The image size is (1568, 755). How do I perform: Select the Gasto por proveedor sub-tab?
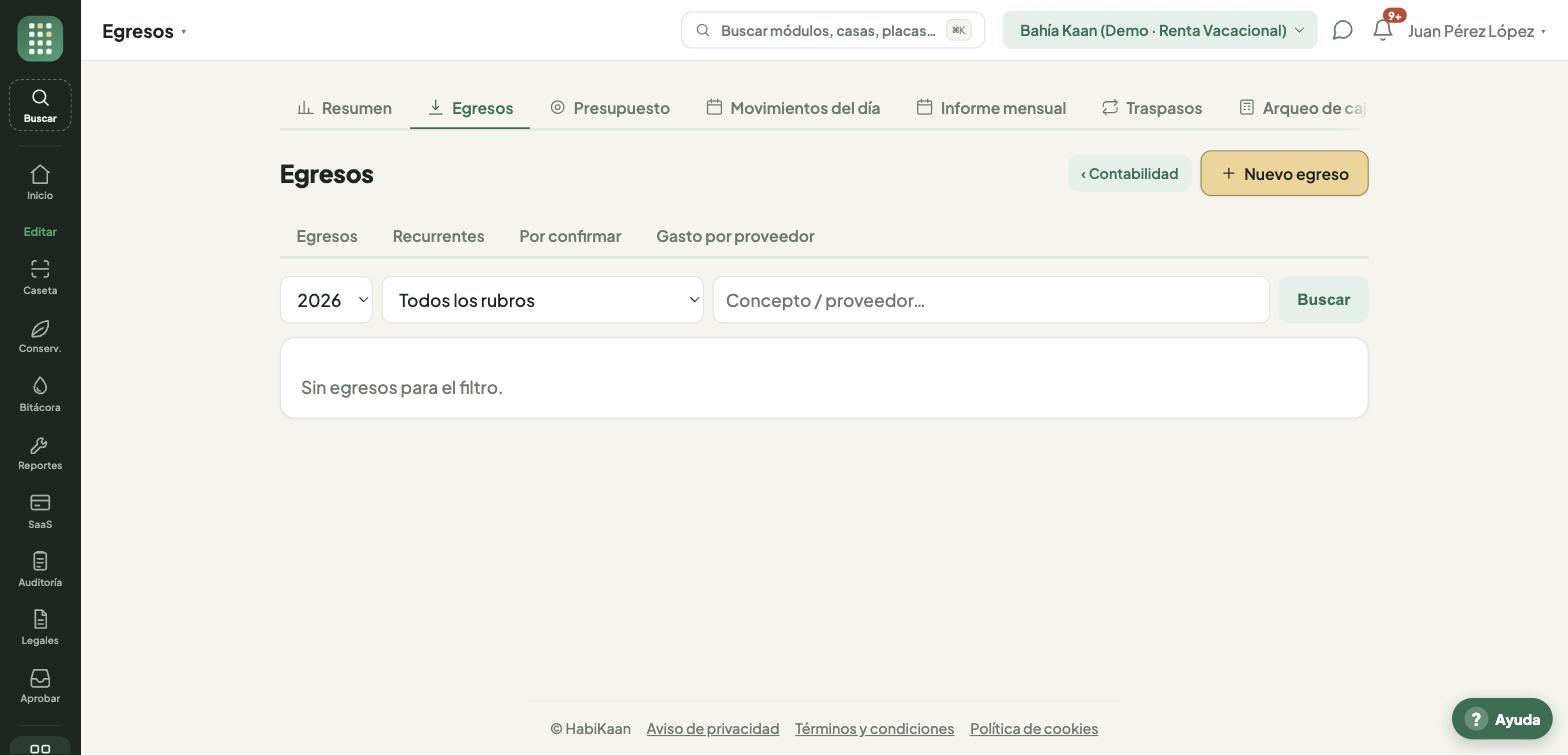[735, 236]
